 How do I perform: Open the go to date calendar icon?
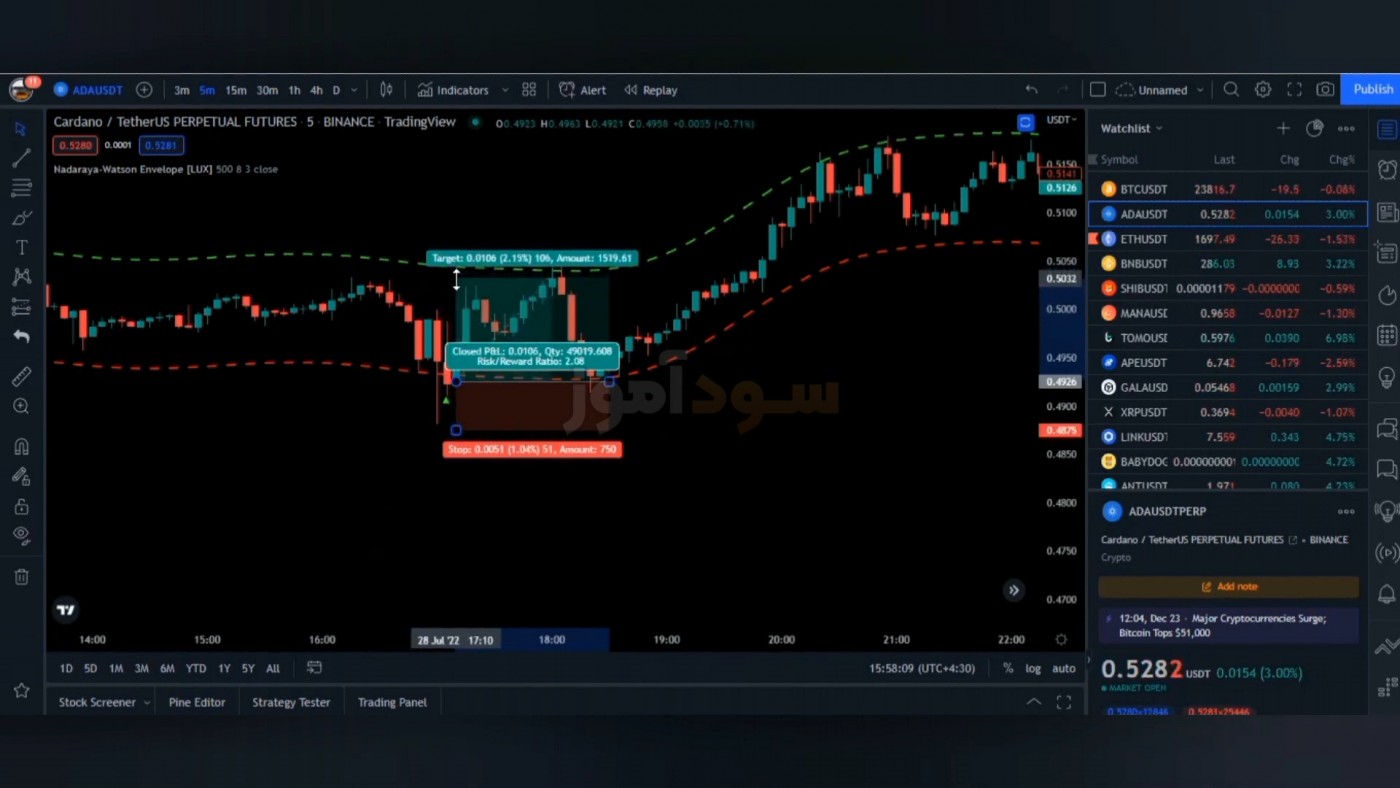[x=314, y=668]
